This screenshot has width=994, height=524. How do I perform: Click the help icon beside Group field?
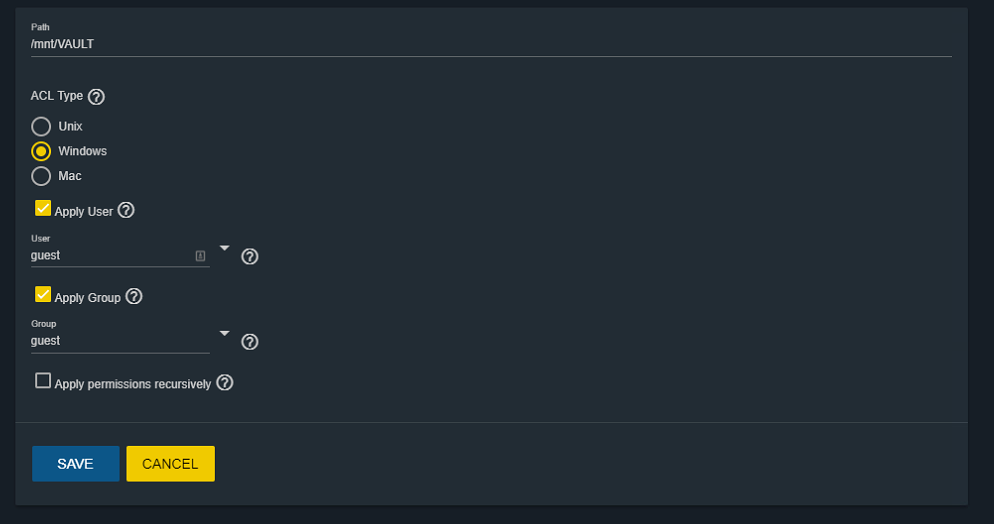(250, 342)
